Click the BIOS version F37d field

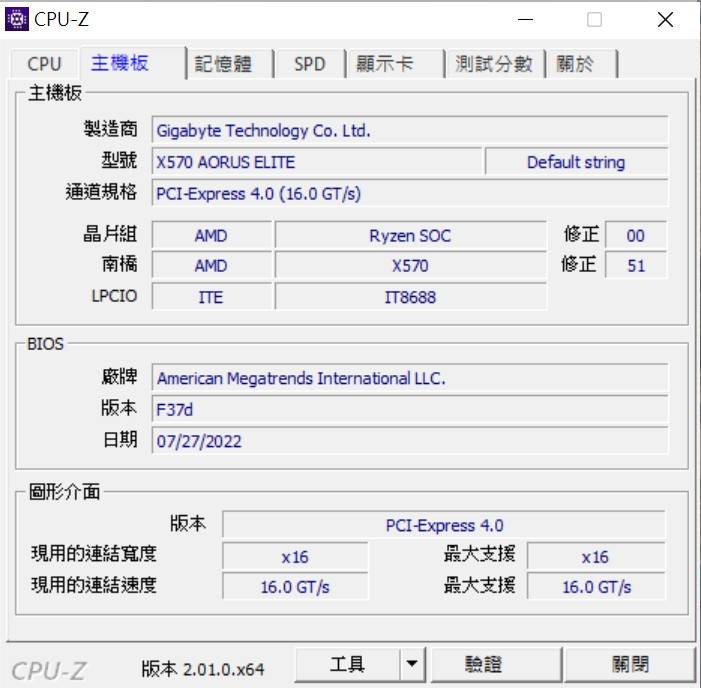pyautogui.click(x=410, y=409)
